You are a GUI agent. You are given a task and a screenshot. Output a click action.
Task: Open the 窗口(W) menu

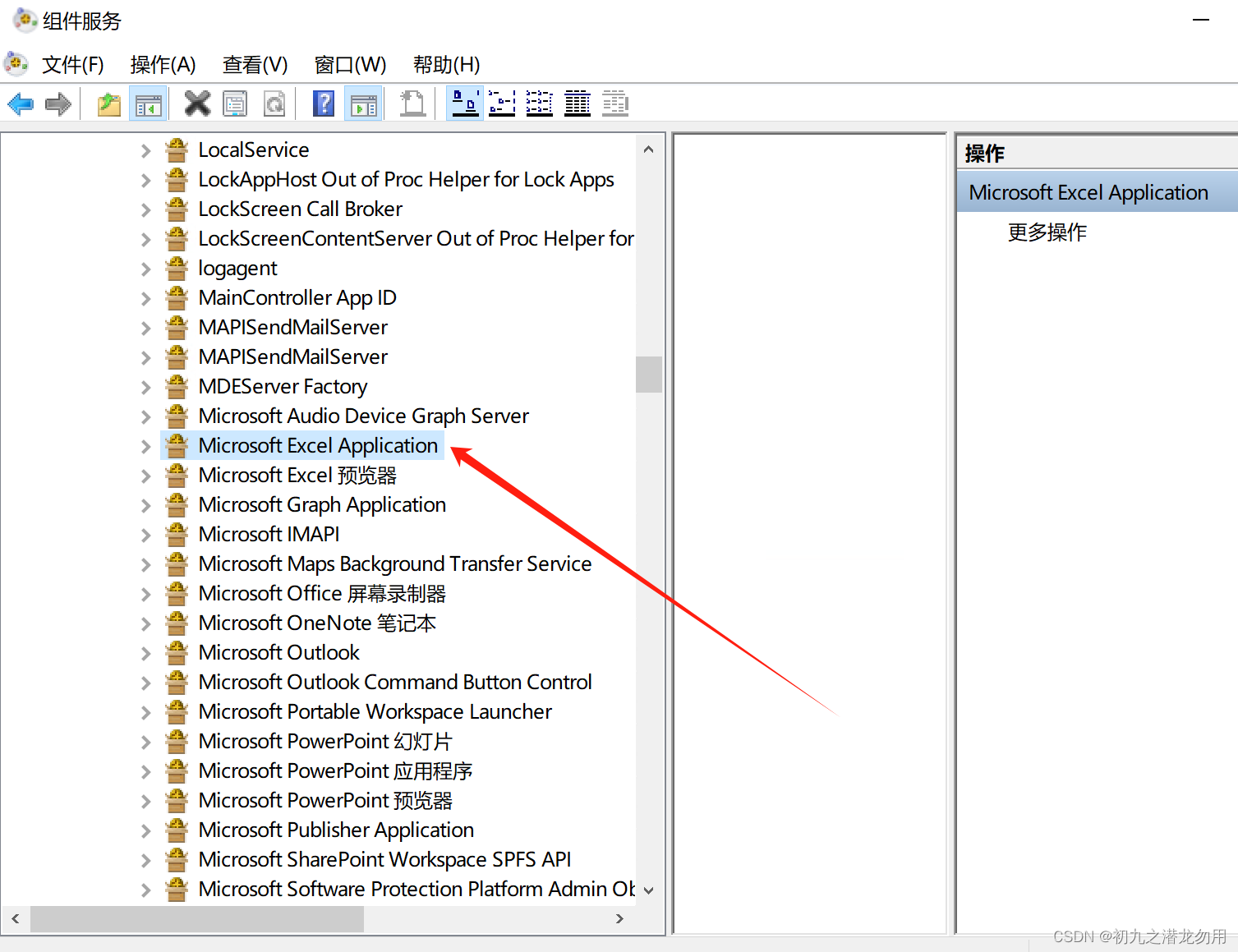[350, 64]
